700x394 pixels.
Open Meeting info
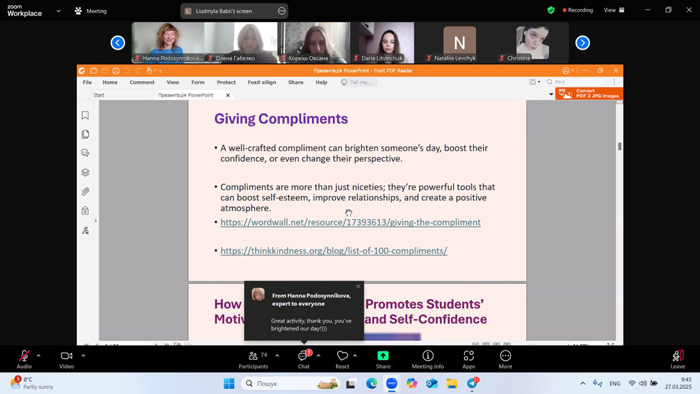[428, 356]
